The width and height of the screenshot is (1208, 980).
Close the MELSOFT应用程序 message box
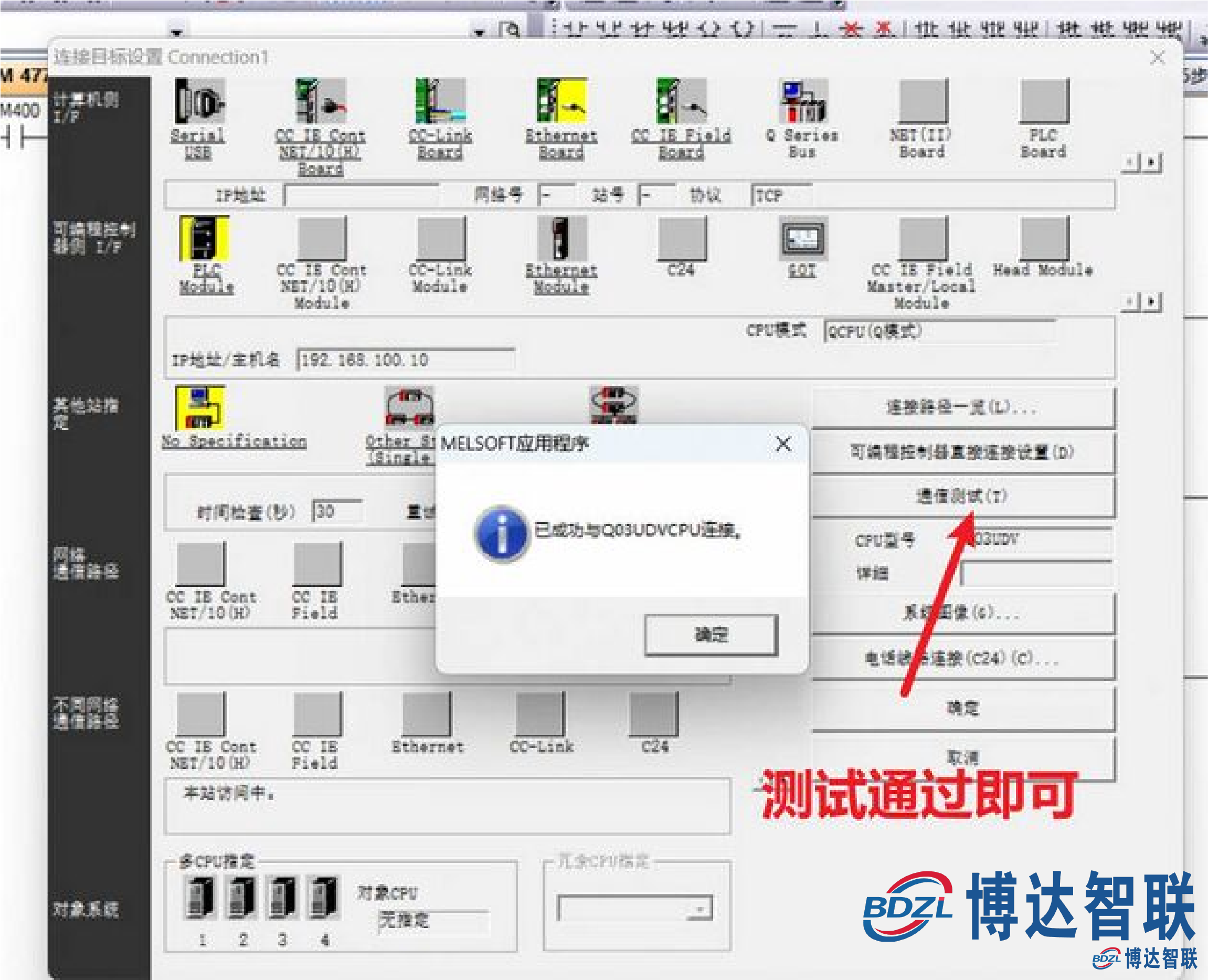[x=783, y=444]
